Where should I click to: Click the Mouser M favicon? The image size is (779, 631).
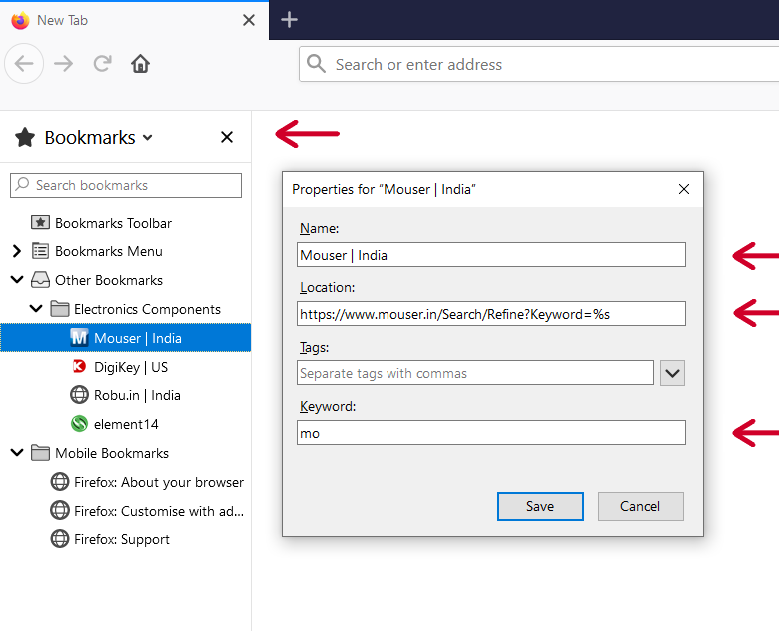coord(79,338)
